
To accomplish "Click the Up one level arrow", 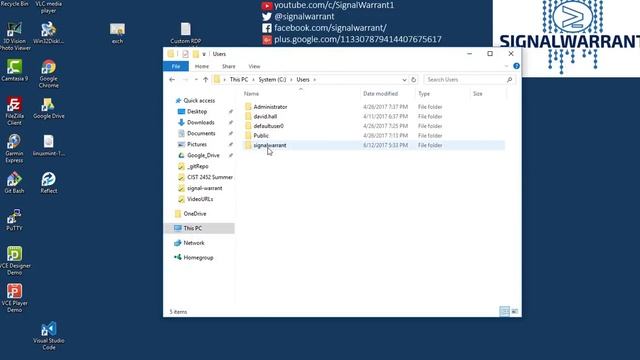I will [x=206, y=80].
